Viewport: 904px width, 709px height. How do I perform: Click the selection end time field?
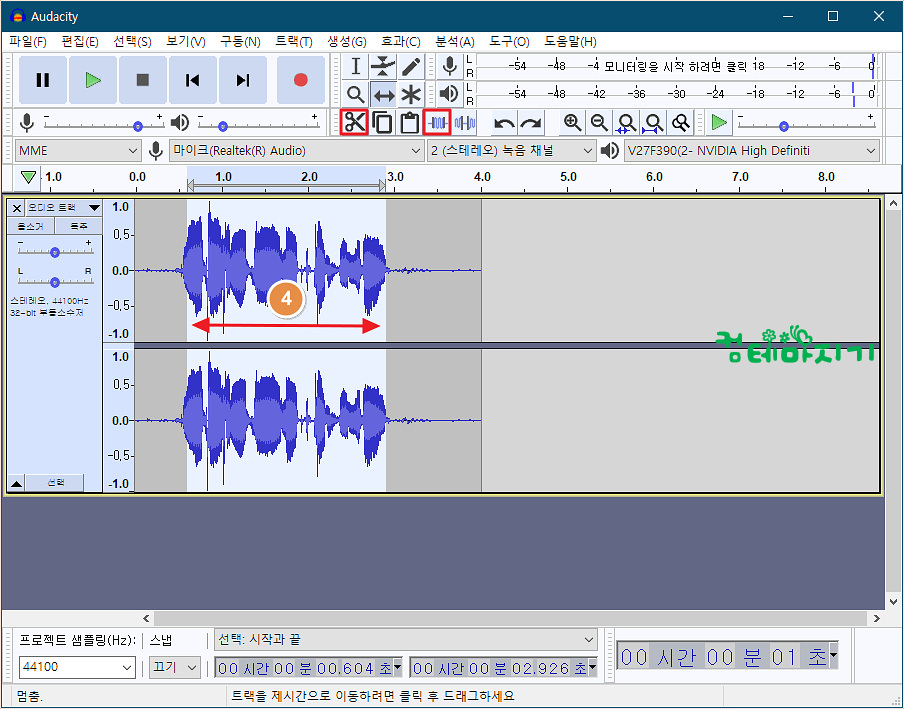click(503, 668)
